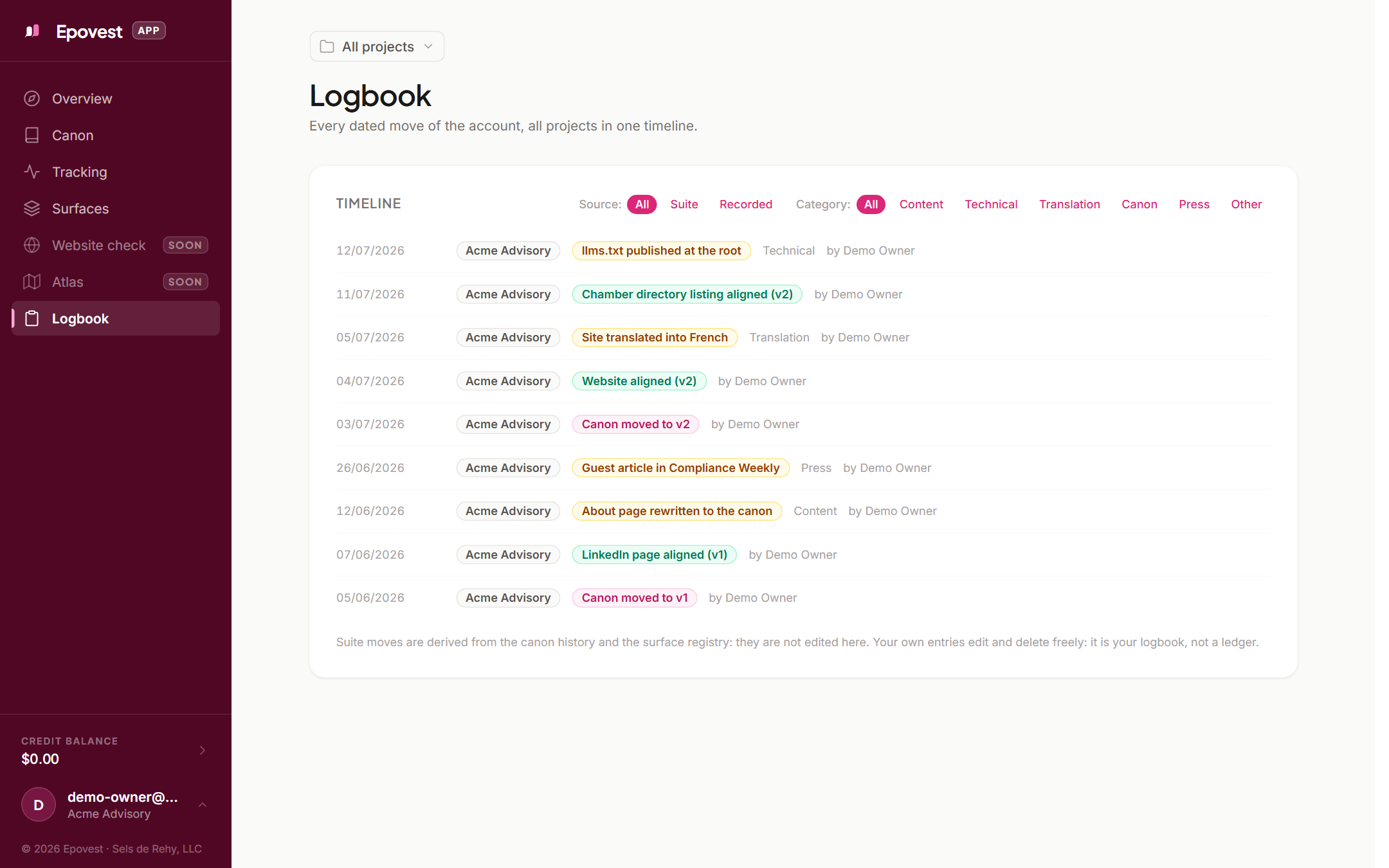Image resolution: width=1389 pixels, height=868 pixels.
Task: Open Overview compass icon in sidebar
Action: 32,98
